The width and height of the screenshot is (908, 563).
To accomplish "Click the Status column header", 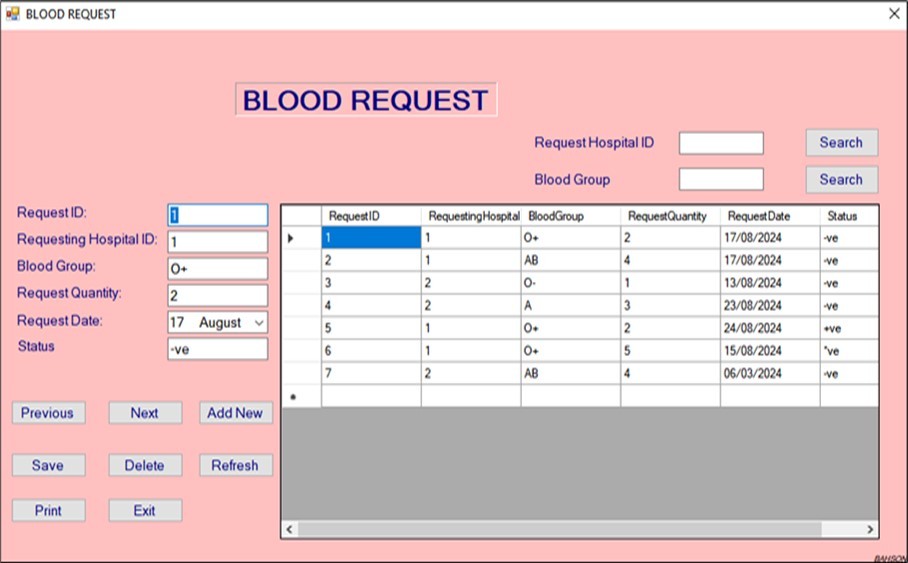I will [x=847, y=216].
